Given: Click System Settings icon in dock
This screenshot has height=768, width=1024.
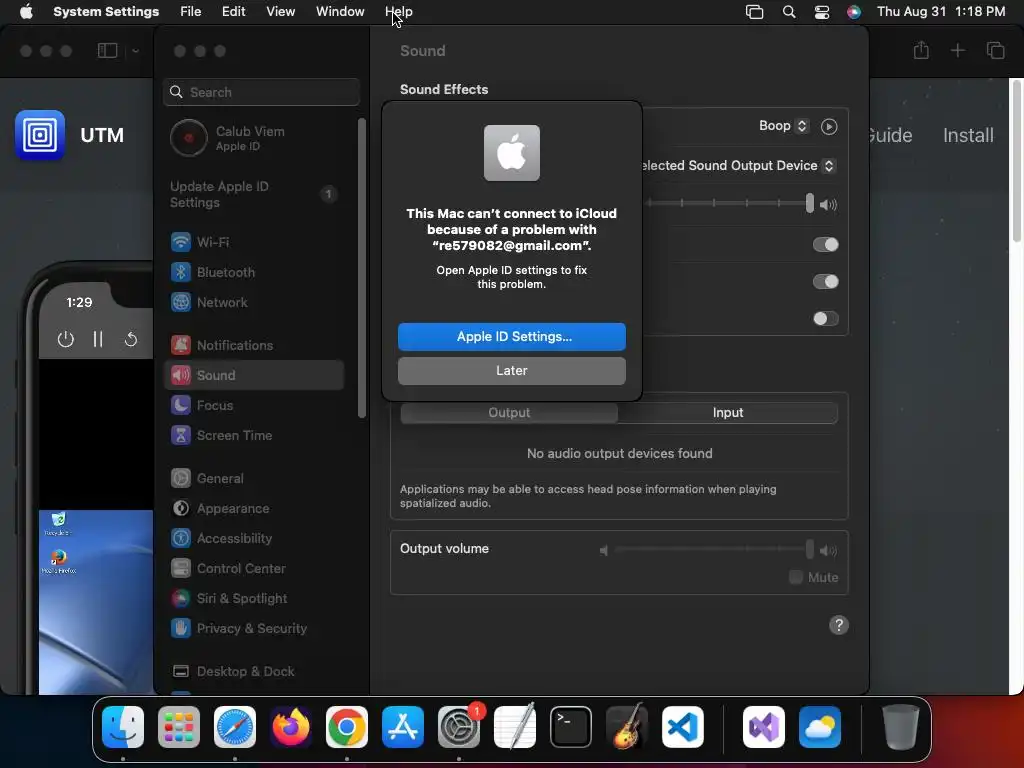Looking at the screenshot, I should pyautogui.click(x=458, y=727).
